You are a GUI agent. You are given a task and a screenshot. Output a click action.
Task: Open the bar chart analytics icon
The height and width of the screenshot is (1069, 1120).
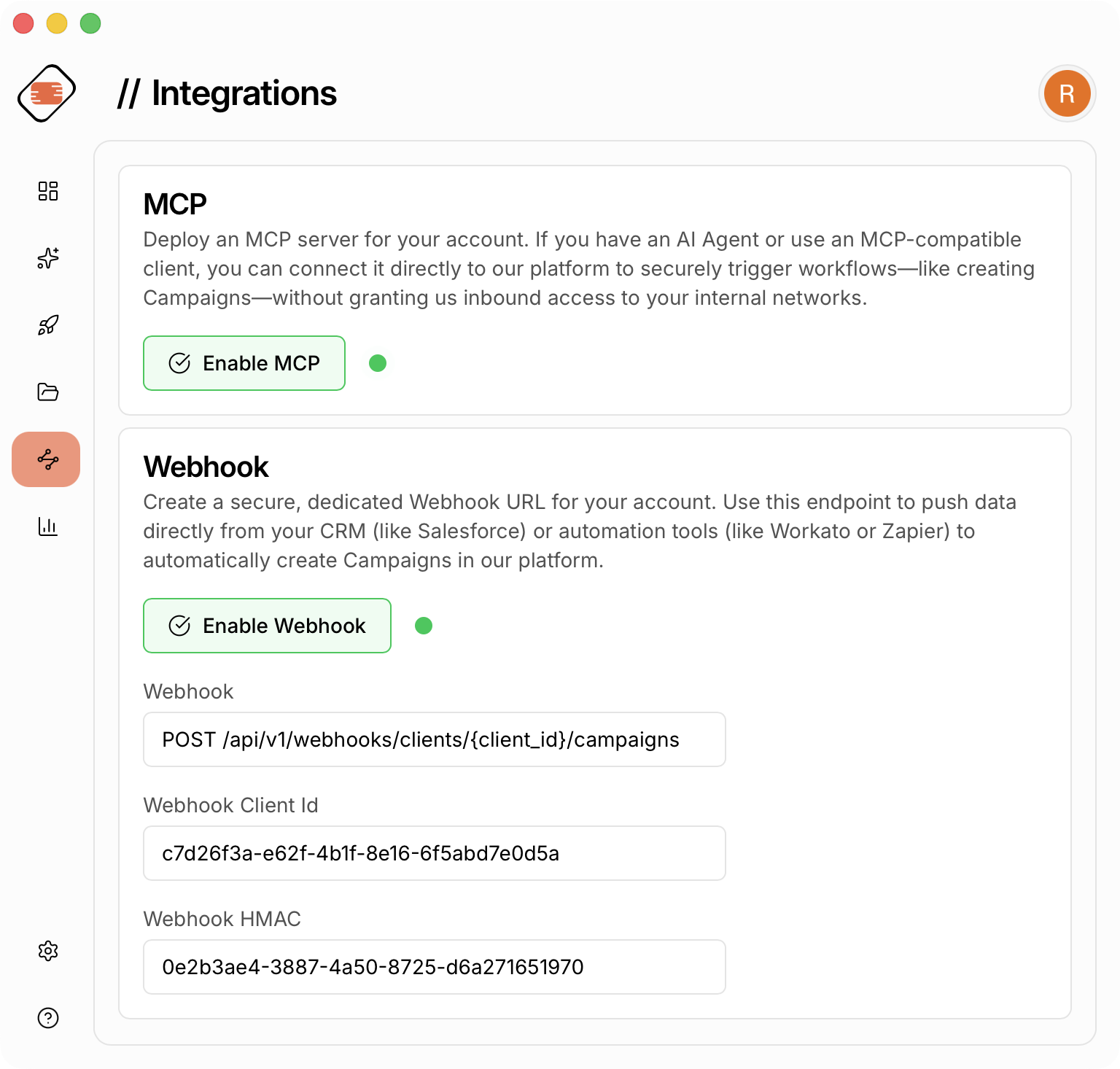(x=48, y=526)
